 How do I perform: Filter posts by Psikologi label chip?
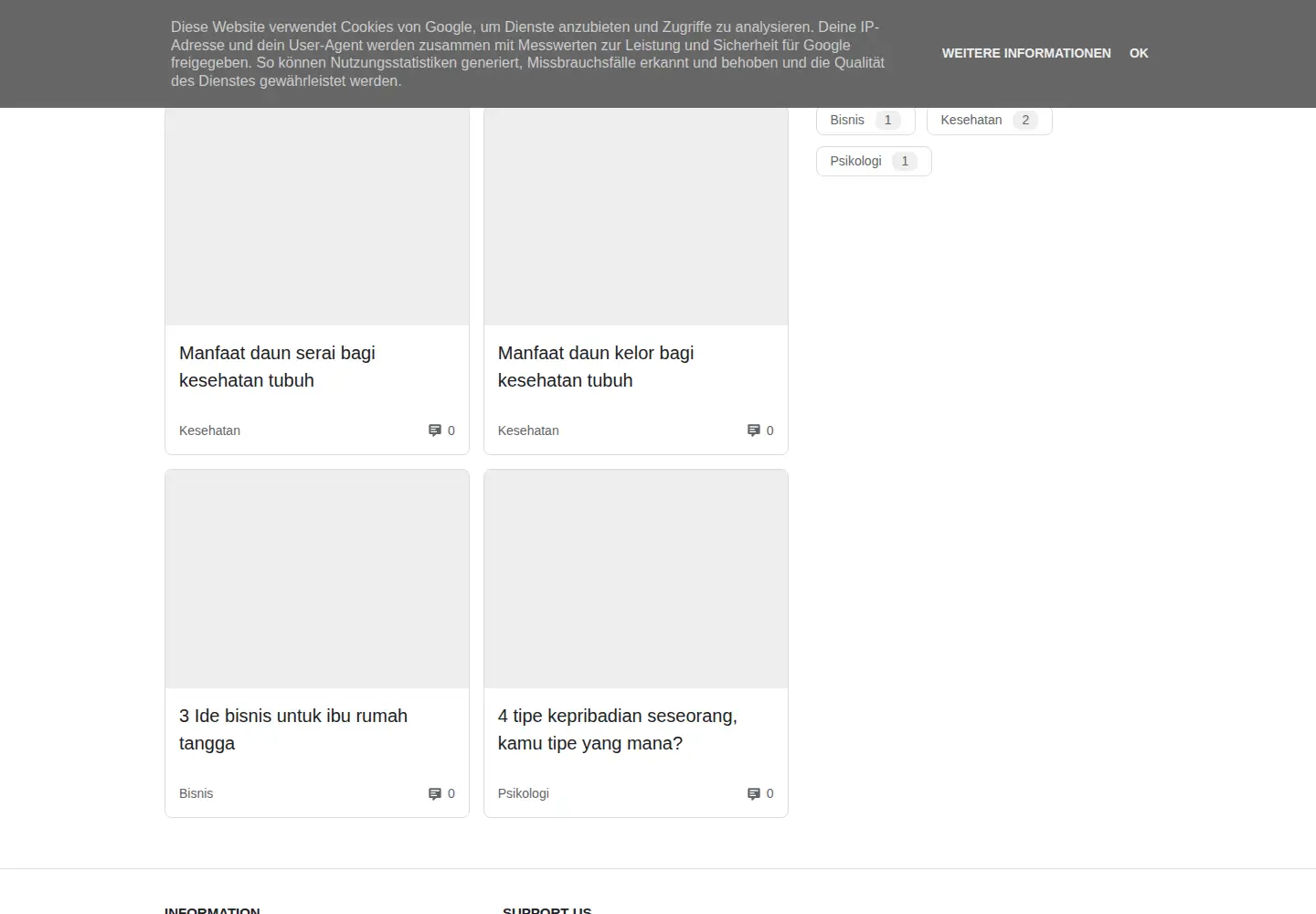point(874,161)
